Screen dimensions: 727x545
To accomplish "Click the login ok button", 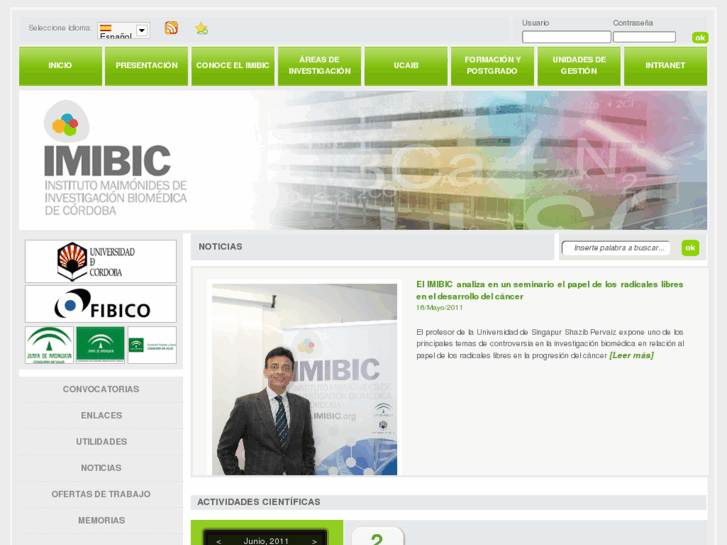I will [x=700, y=38].
